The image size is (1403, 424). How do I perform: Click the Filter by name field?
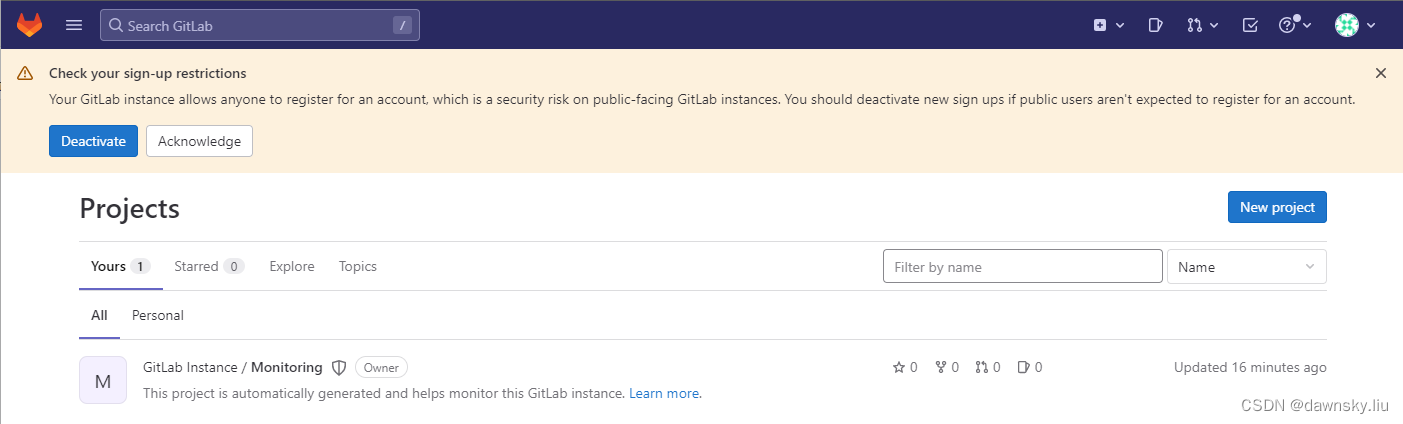1022,266
